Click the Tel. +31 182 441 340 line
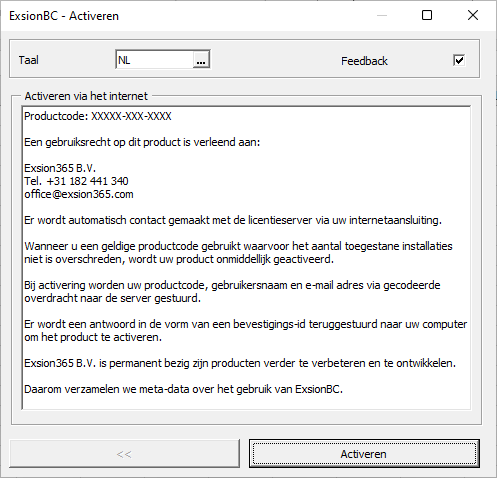 (76, 181)
